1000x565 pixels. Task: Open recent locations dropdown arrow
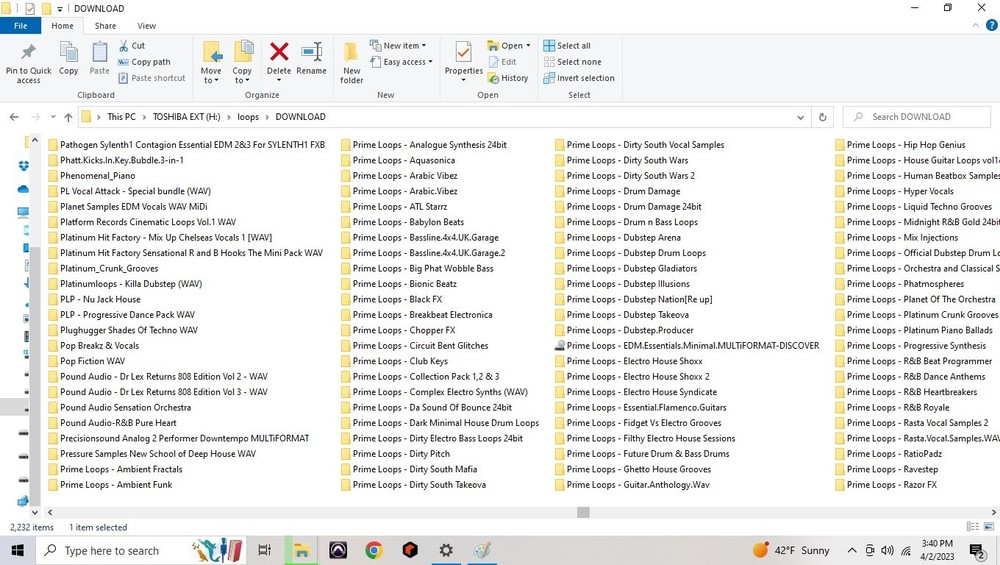pyautogui.click(x=52, y=117)
